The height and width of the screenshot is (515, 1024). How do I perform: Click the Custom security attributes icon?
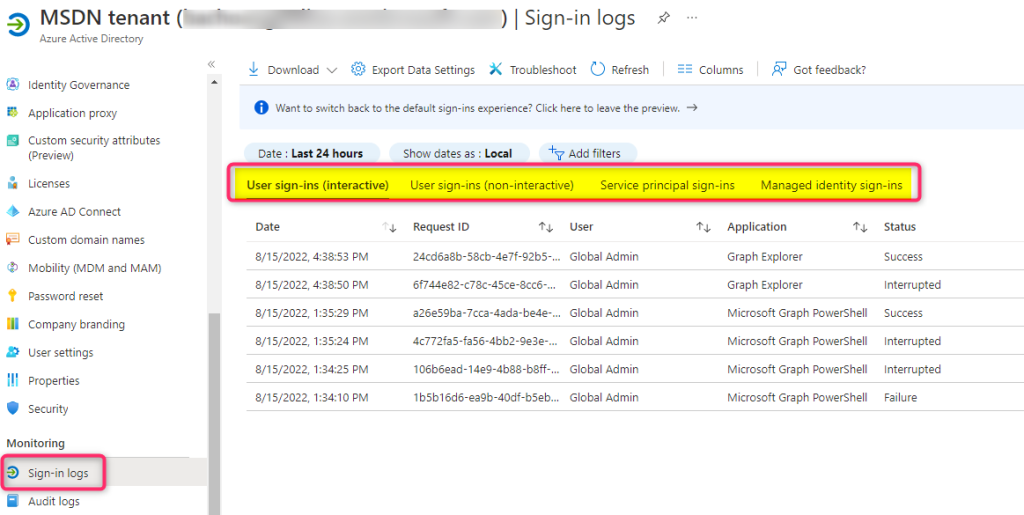[12, 140]
